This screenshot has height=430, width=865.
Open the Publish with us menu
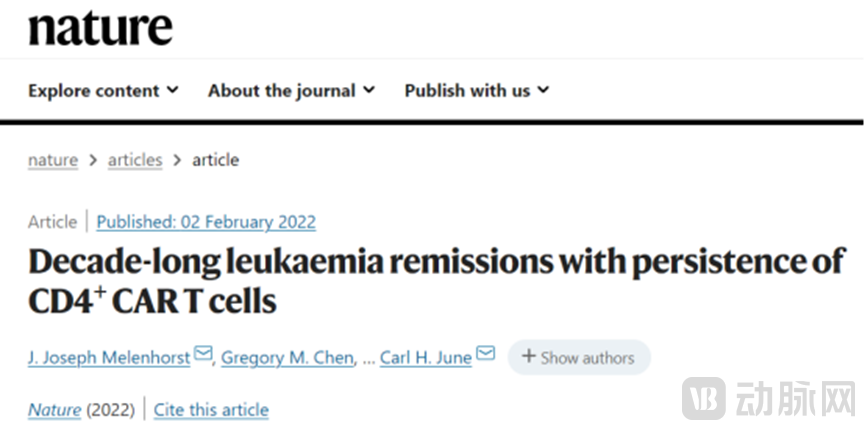(x=467, y=91)
